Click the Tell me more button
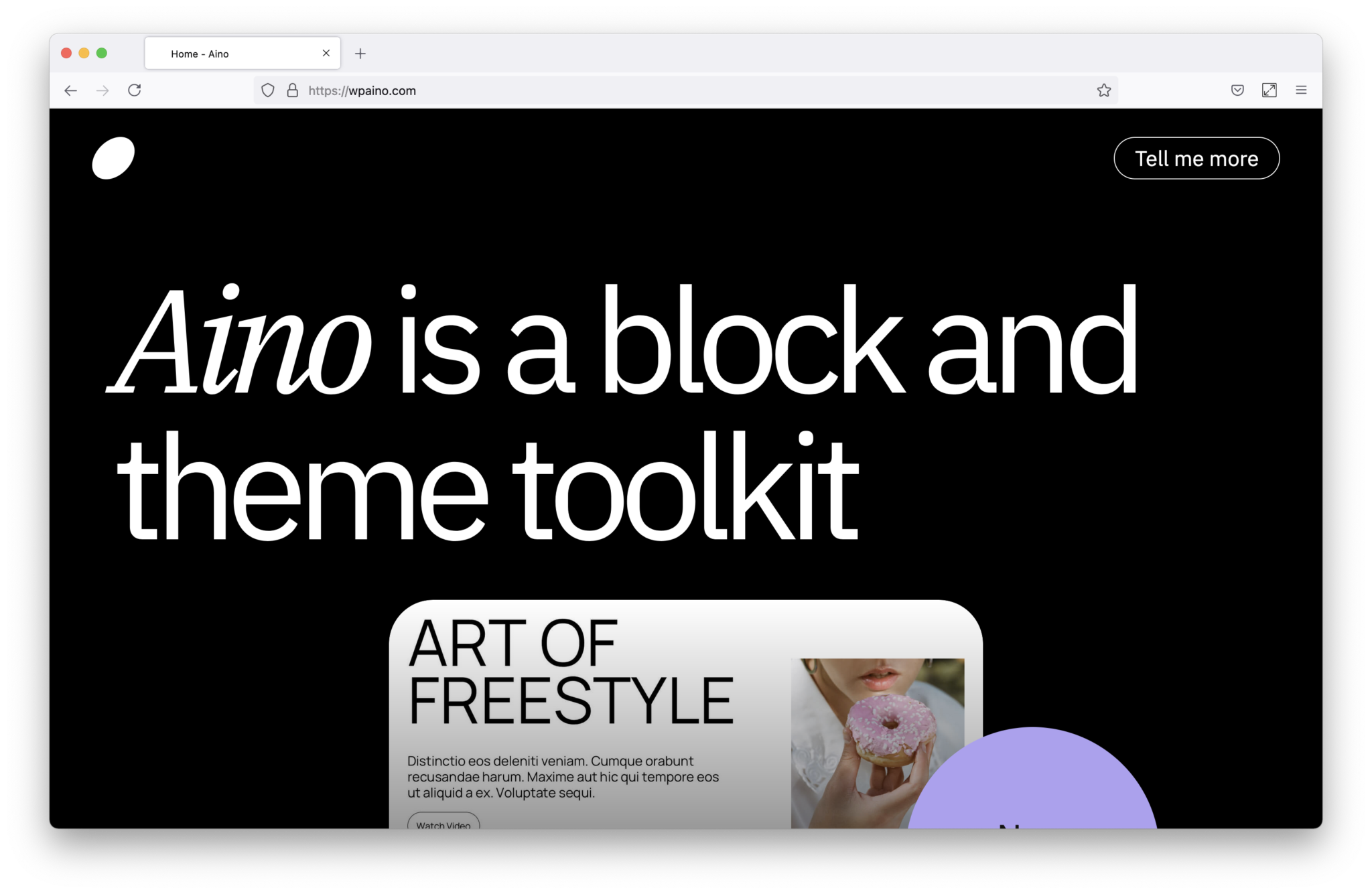 pyautogui.click(x=1196, y=158)
